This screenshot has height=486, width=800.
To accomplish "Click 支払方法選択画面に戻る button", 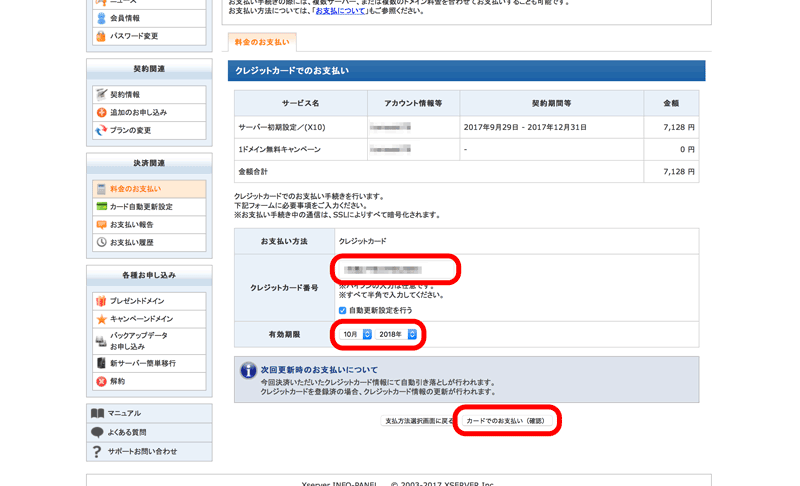I will pyautogui.click(x=418, y=421).
